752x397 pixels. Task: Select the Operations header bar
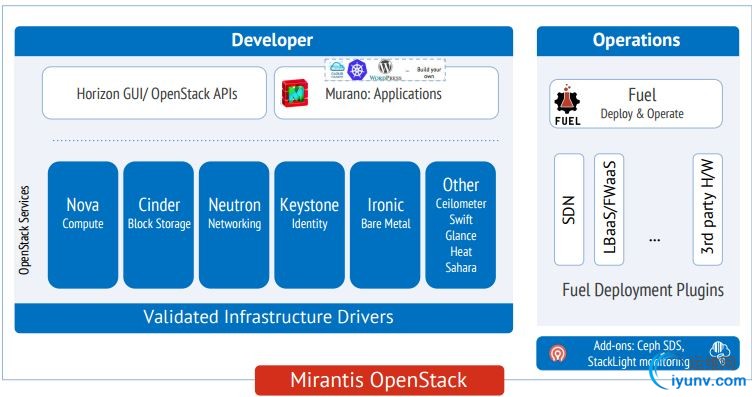(x=638, y=41)
